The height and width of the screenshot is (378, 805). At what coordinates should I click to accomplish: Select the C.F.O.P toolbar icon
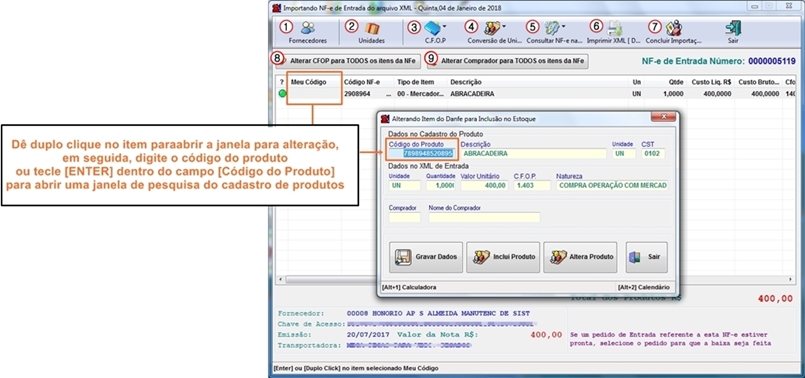pos(432,28)
